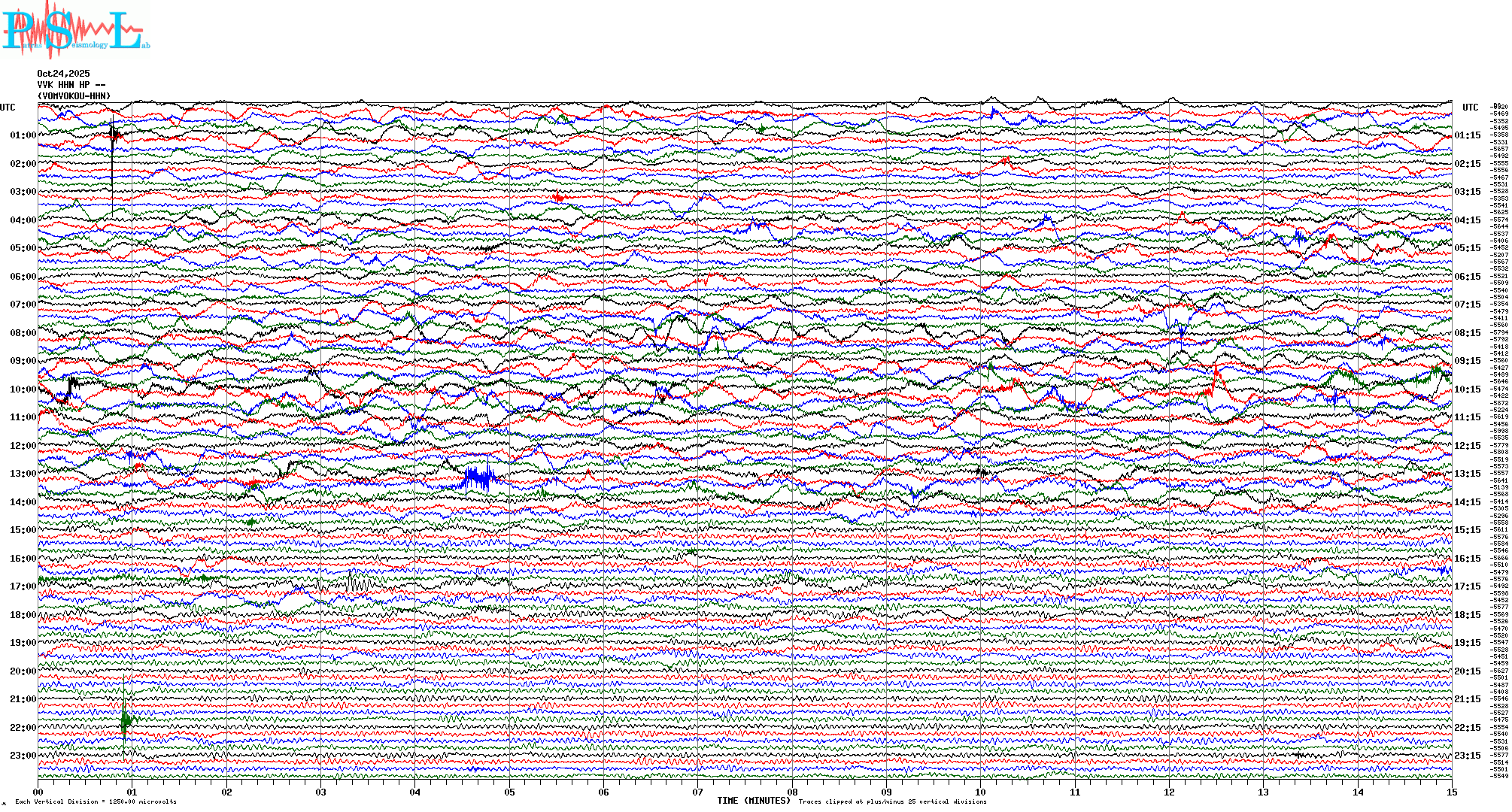Click the 10:15 label on right side

click(x=1467, y=389)
